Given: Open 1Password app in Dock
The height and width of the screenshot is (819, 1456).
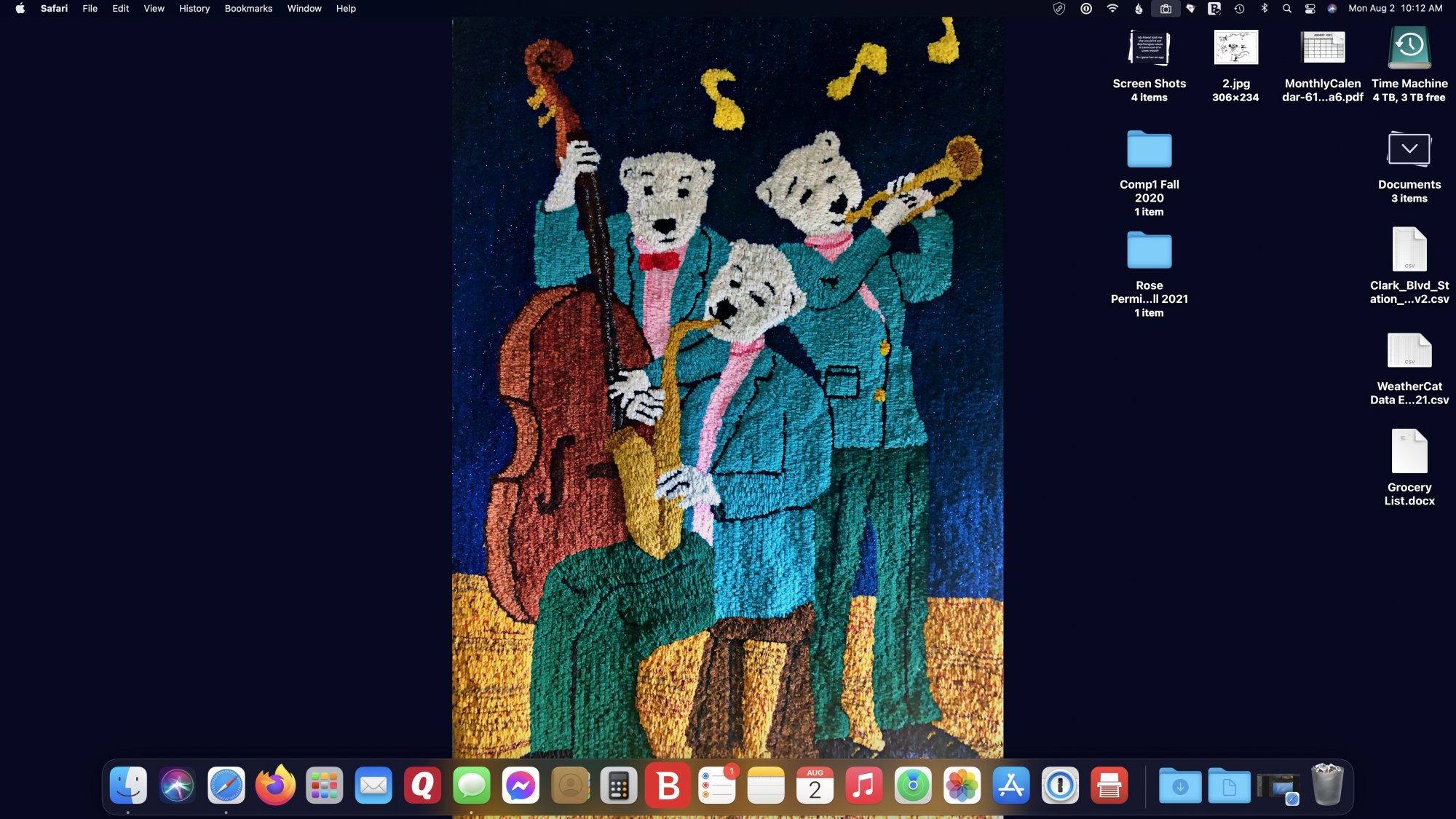Looking at the screenshot, I should pyautogui.click(x=1060, y=786).
